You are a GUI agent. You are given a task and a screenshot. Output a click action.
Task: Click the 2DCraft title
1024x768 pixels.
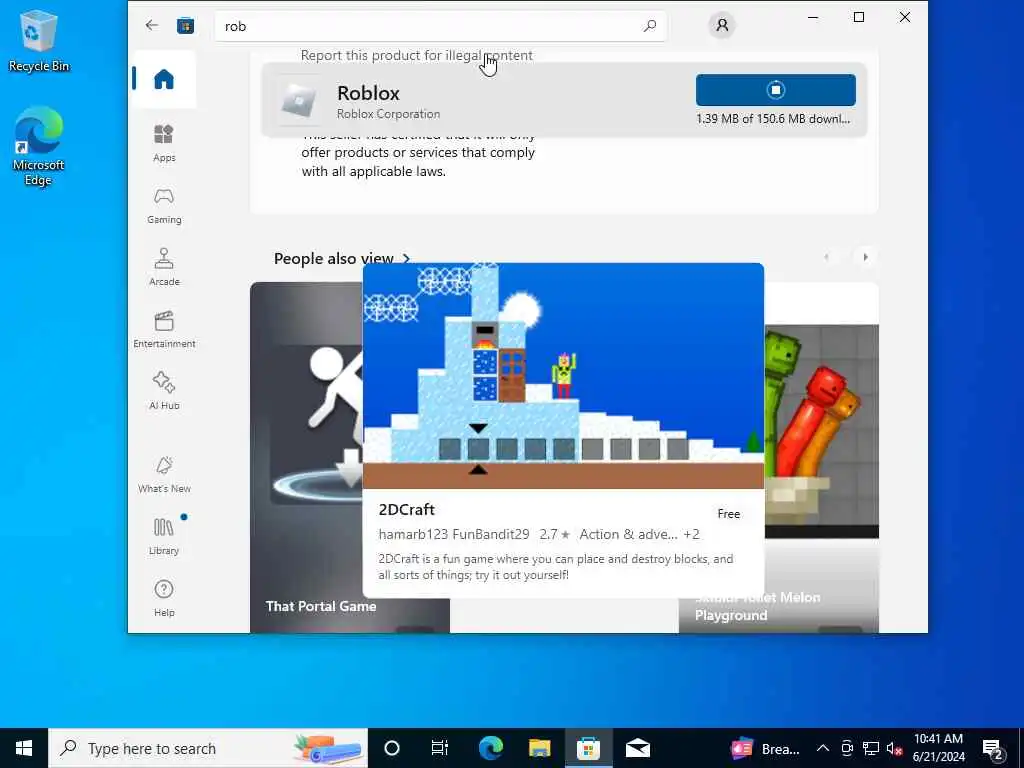pos(406,510)
